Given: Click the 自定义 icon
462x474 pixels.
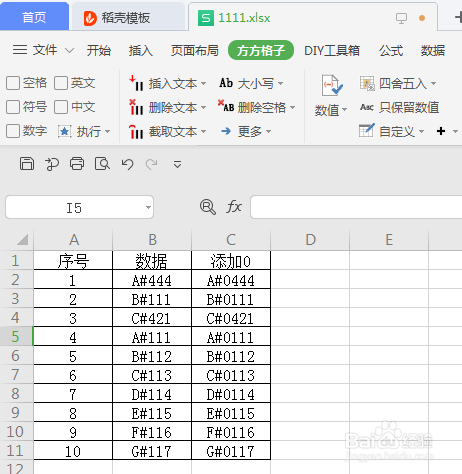Looking at the screenshot, I should click(x=367, y=131).
